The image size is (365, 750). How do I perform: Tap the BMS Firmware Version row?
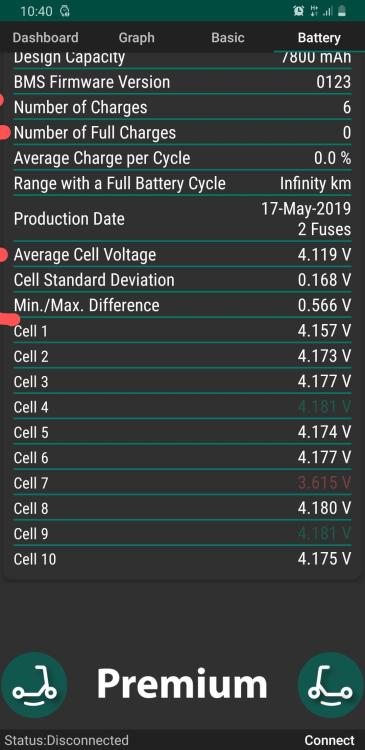pos(182,82)
